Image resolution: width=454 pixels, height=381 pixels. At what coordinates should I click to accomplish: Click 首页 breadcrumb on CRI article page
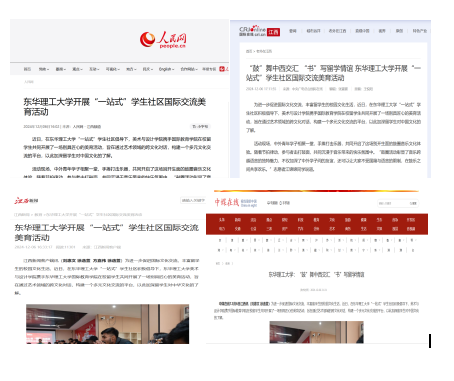point(249,51)
